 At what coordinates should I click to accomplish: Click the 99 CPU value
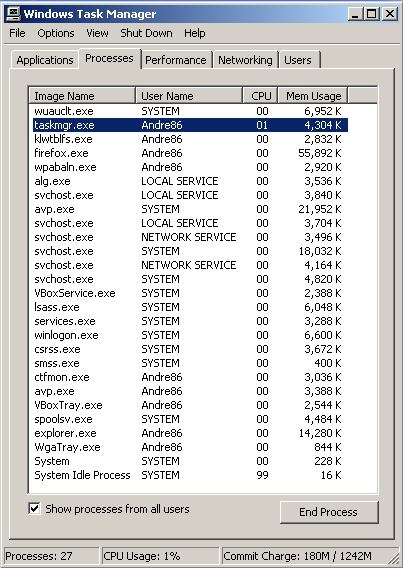263,475
